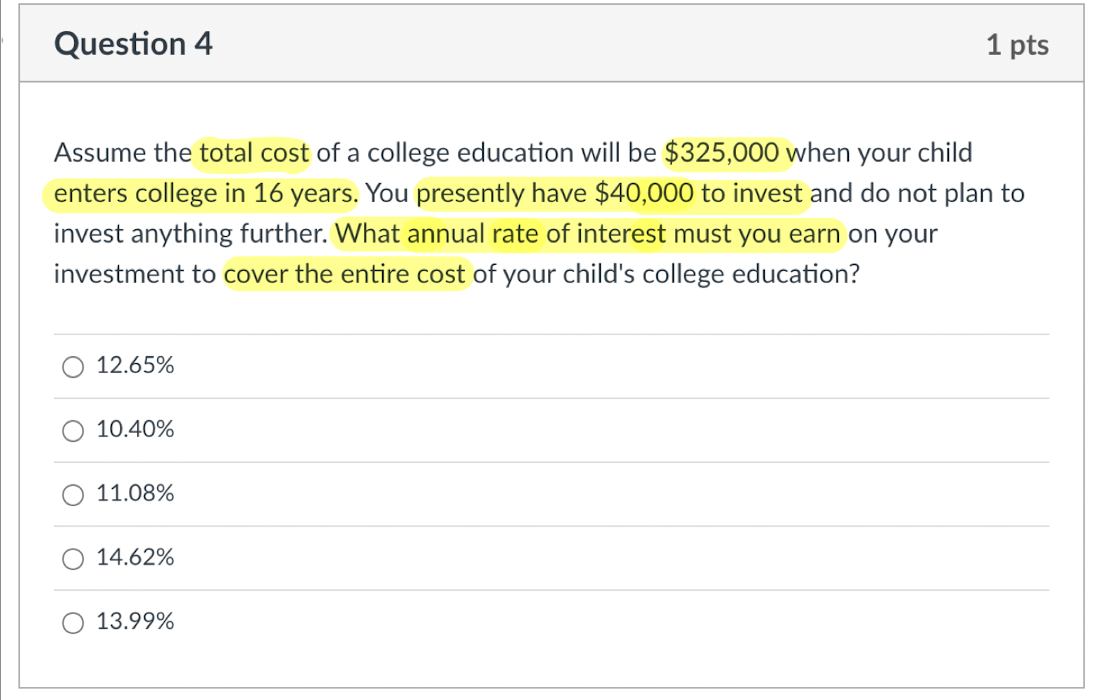Click highlighted "What annual rate of interest" text

coord(502,234)
